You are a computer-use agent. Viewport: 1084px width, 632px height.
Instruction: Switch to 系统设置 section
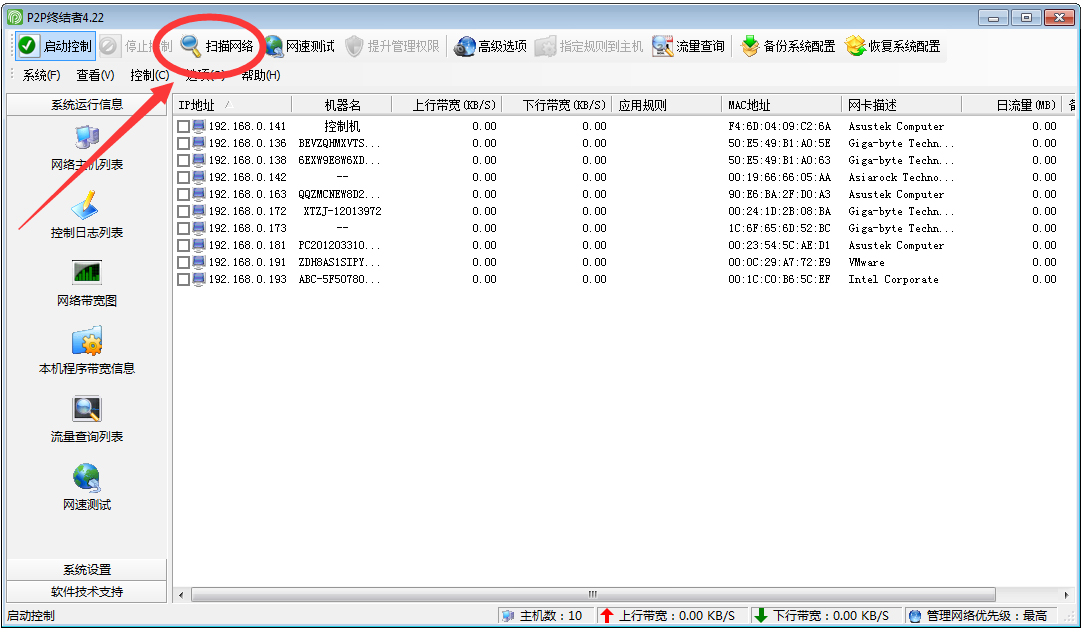(x=86, y=571)
